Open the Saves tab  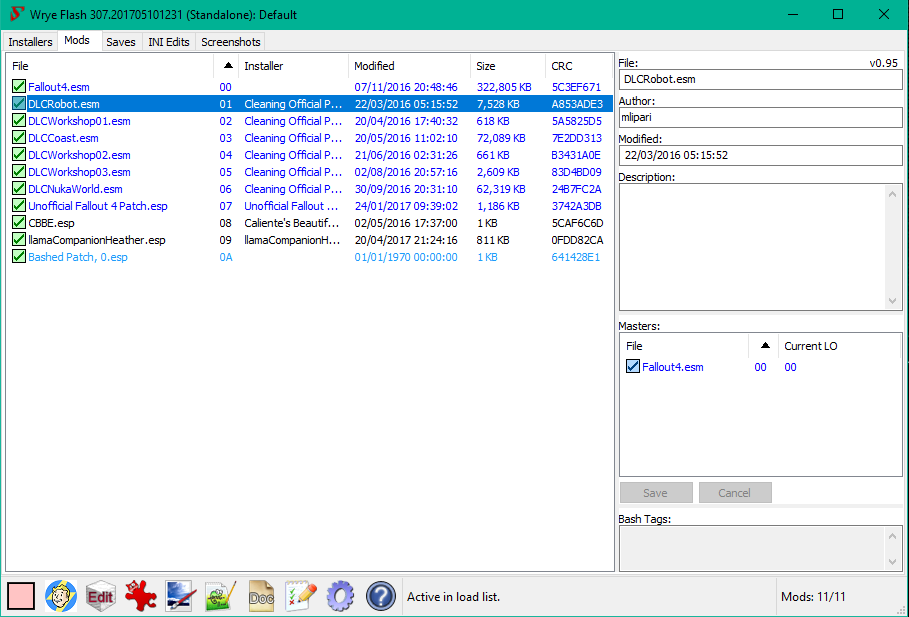click(121, 42)
